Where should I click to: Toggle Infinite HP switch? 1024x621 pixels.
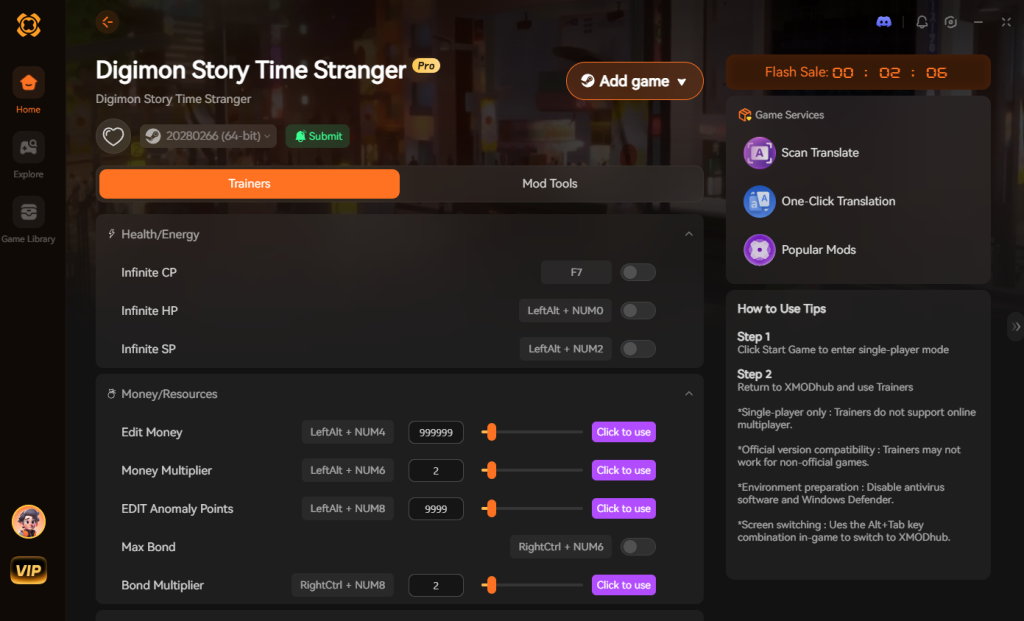pos(637,311)
